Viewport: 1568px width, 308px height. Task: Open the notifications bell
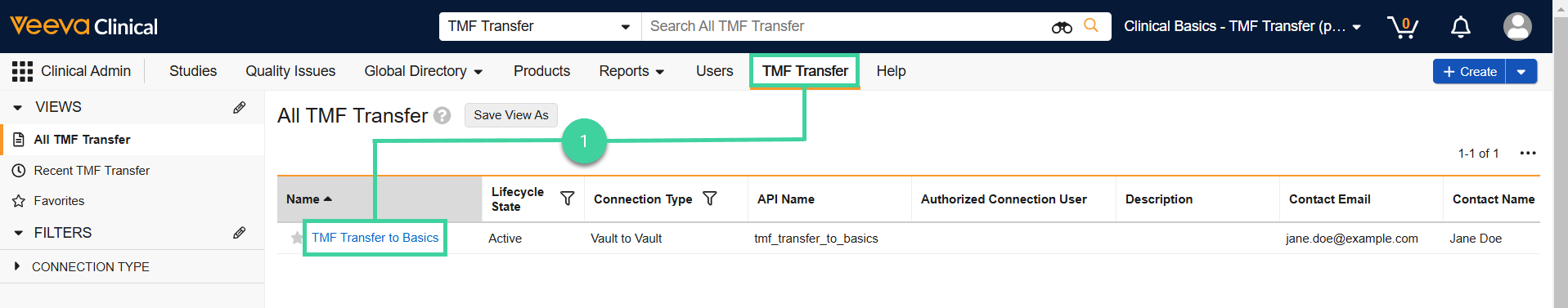1460,27
